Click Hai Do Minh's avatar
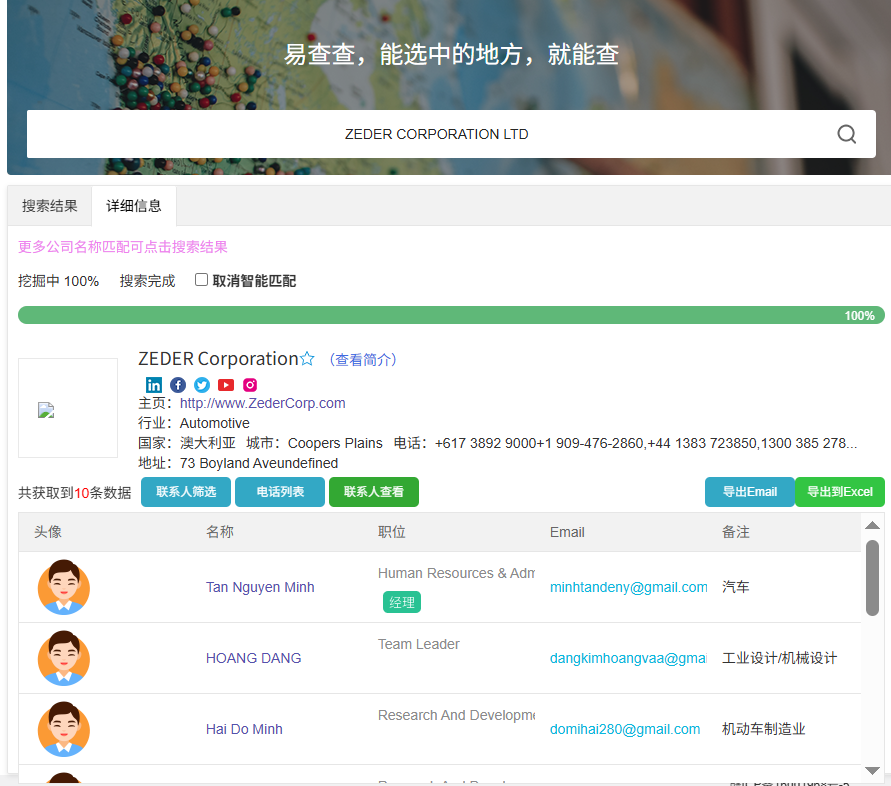Image resolution: width=891 pixels, height=786 pixels. coord(64,729)
